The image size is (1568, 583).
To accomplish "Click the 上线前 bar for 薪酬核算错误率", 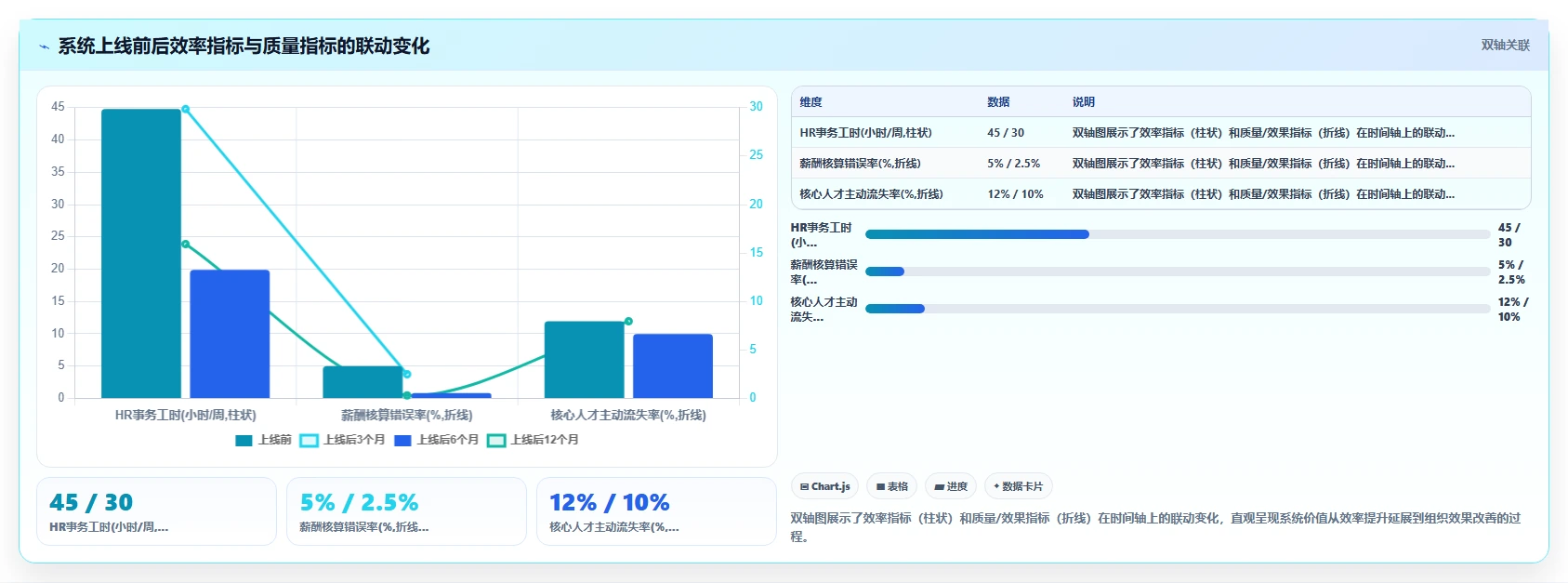I will [362, 382].
